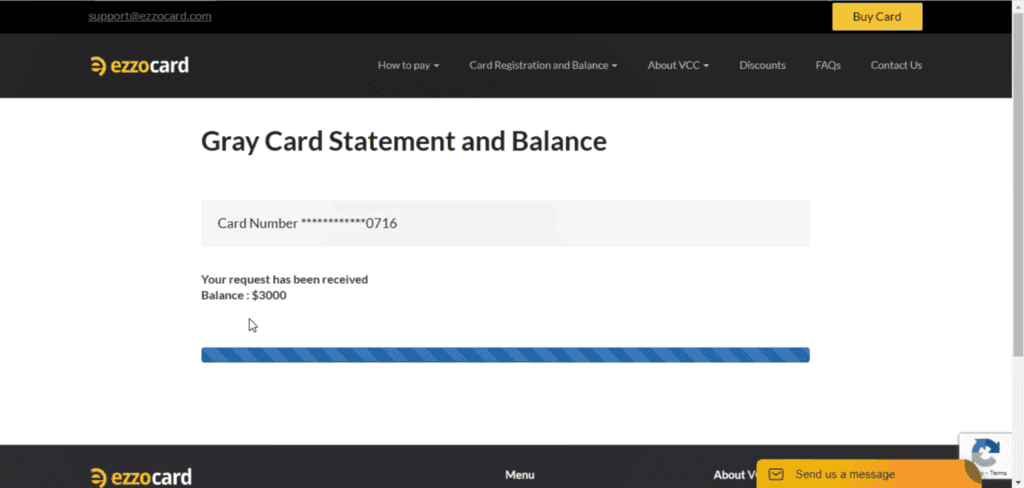Click the page's vertical scrollbar
This screenshot has width=1024, height=488.
pyautogui.click(x=1017, y=200)
